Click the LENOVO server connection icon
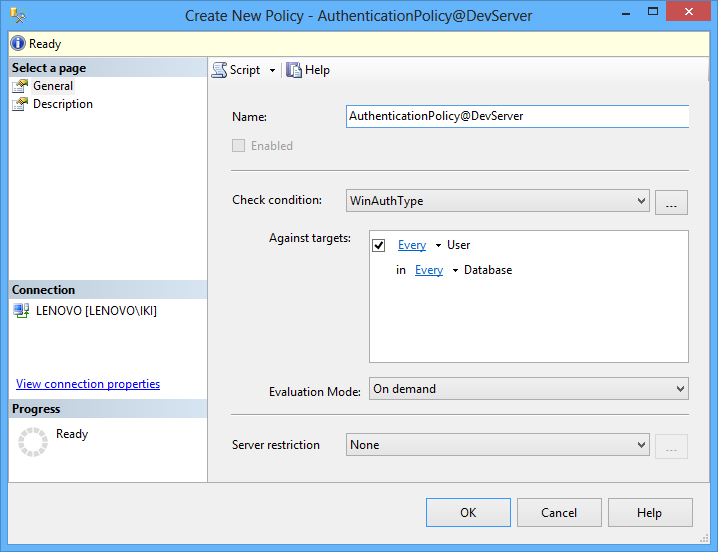 click(x=21, y=311)
